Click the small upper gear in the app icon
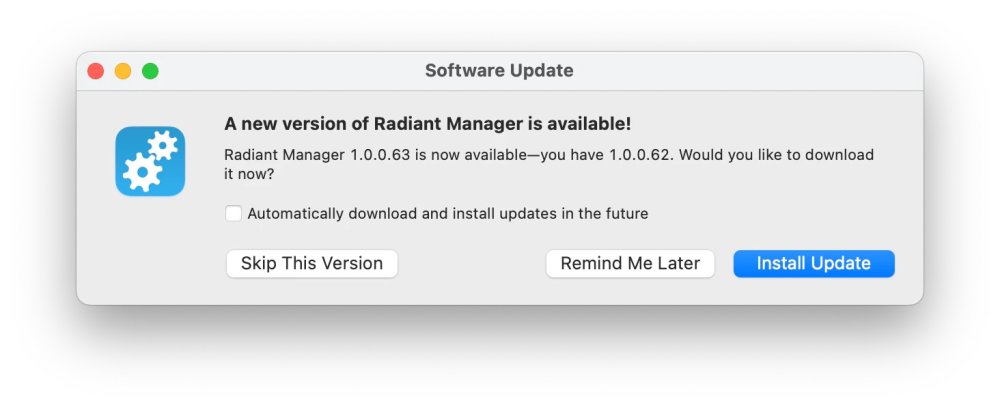1000x406 pixels. click(x=163, y=147)
